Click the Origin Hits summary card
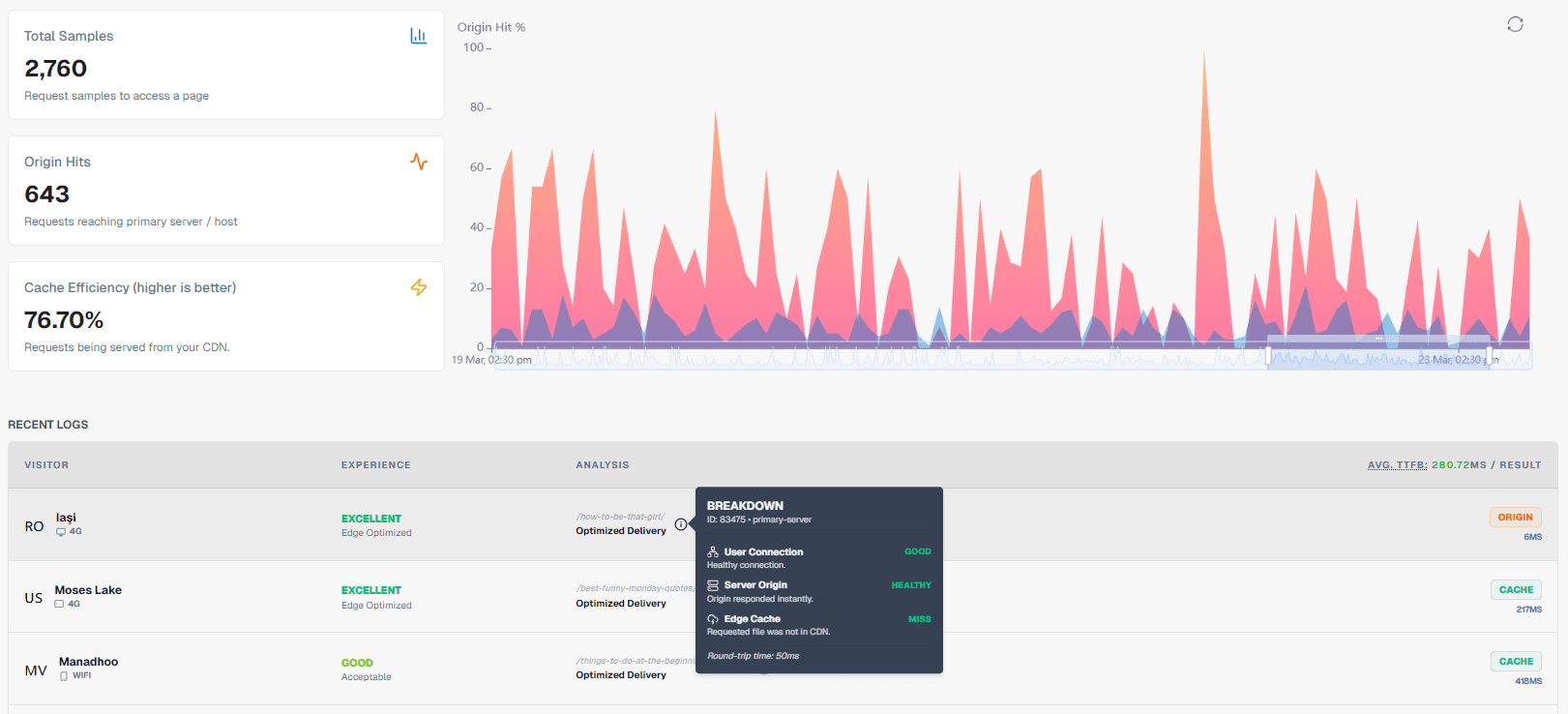This screenshot has width=1568, height=714. tap(225, 191)
